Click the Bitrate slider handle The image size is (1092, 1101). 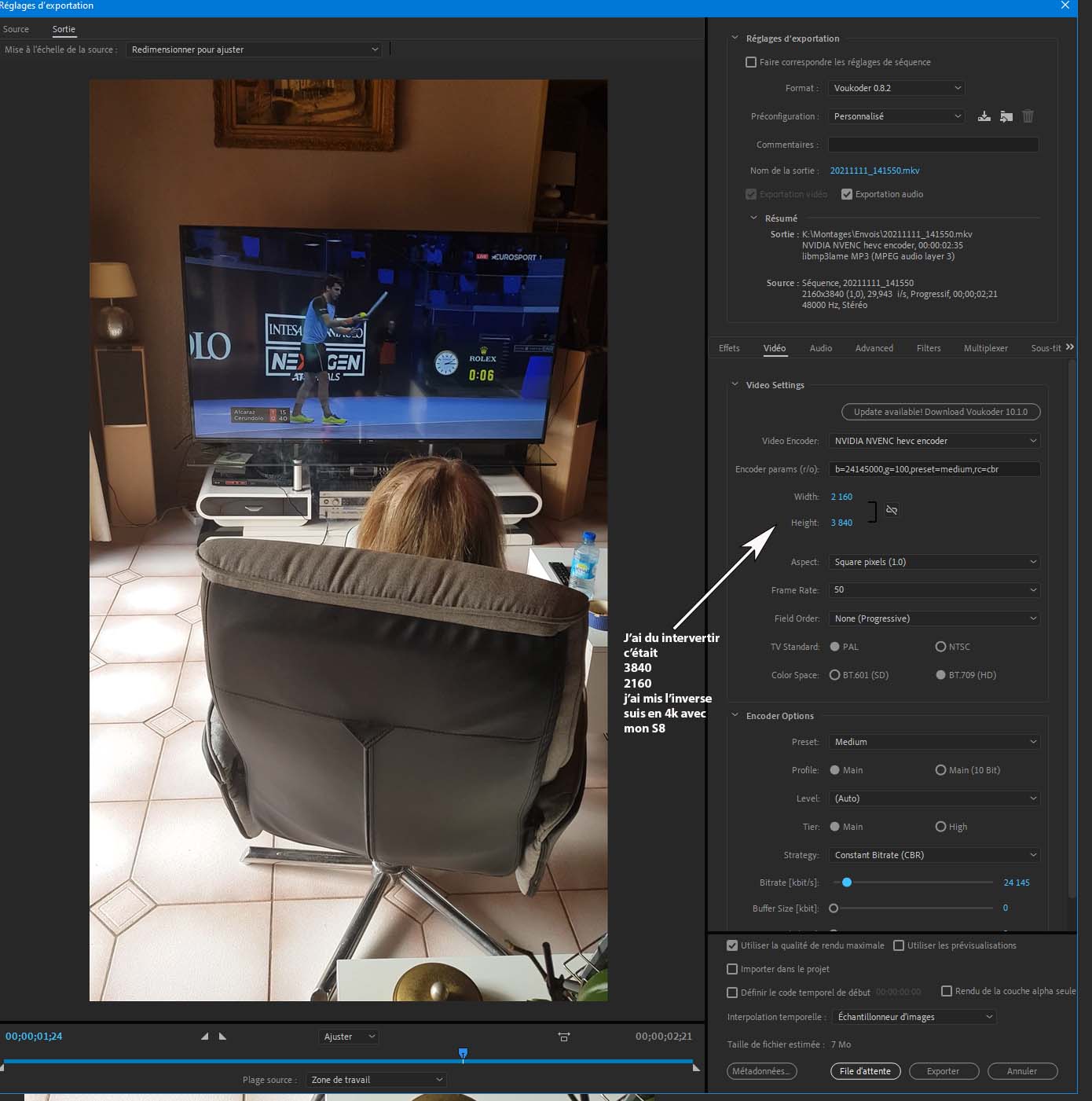tap(847, 883)
